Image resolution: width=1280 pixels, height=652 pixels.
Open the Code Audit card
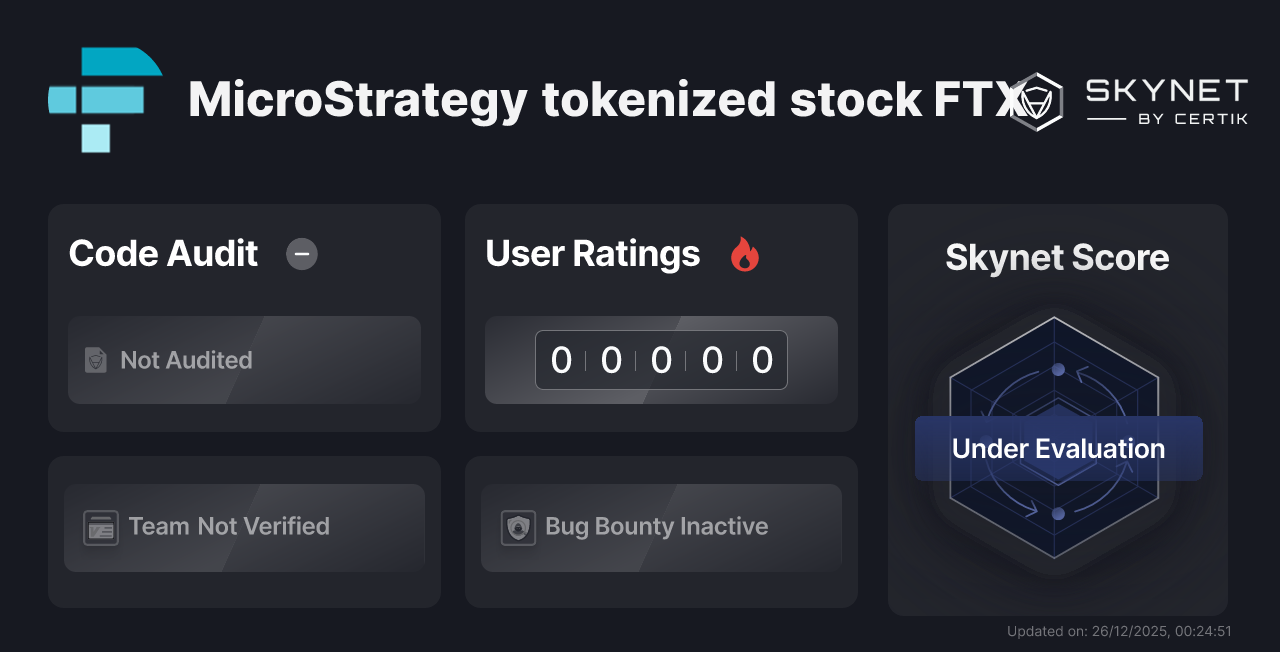[244, 318]
